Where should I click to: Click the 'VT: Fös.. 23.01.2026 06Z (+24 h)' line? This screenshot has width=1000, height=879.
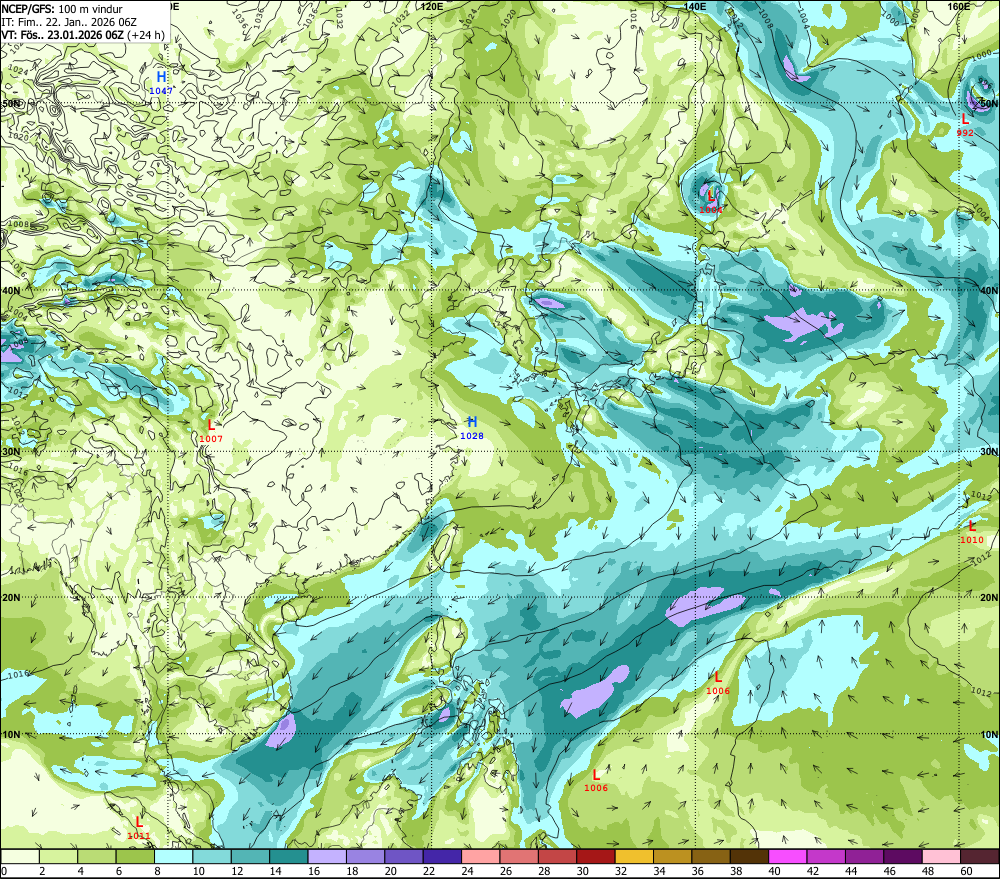point(83,35)
